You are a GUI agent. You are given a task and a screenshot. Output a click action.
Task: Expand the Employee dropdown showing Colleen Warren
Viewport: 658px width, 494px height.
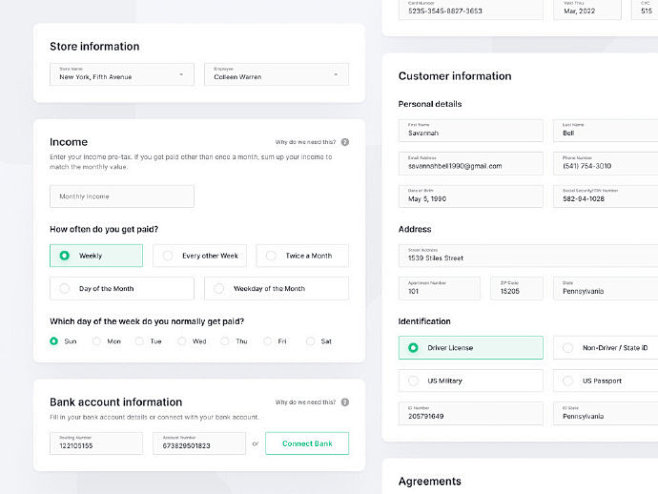pyautogui.click(x=276, y=74)
